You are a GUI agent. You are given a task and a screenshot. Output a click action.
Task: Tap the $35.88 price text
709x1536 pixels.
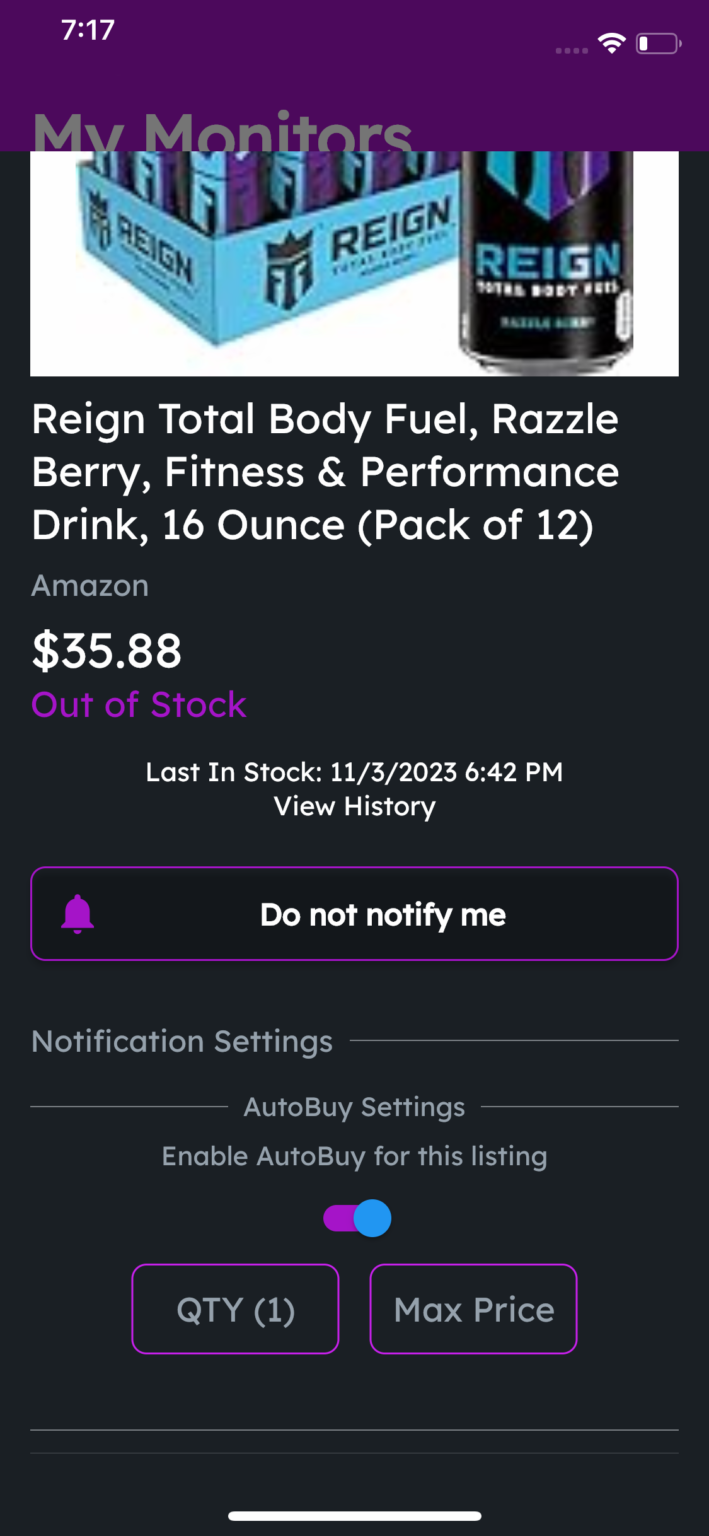tap(106, 651)
